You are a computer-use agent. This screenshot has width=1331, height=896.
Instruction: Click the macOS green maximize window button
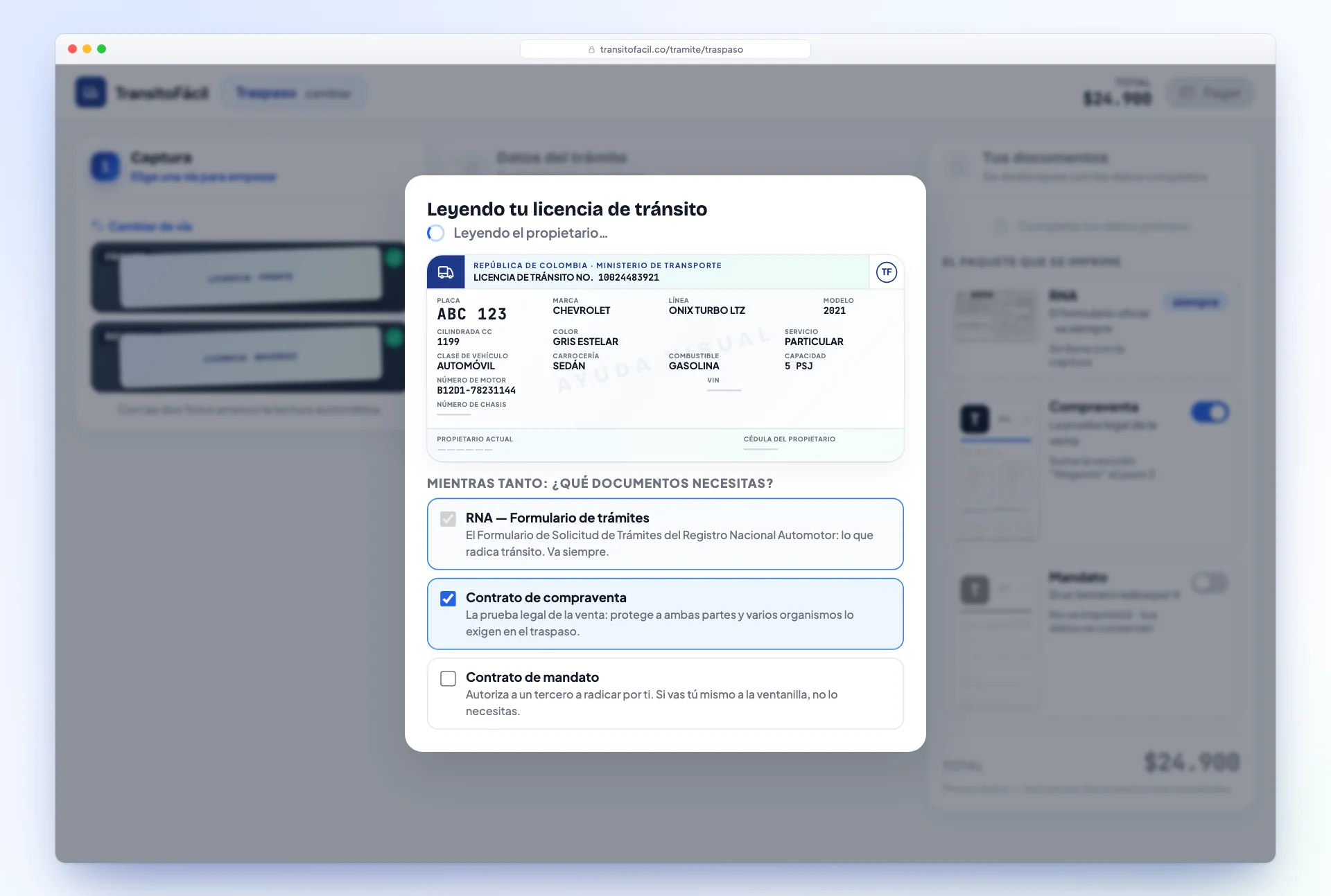[102, 49]
